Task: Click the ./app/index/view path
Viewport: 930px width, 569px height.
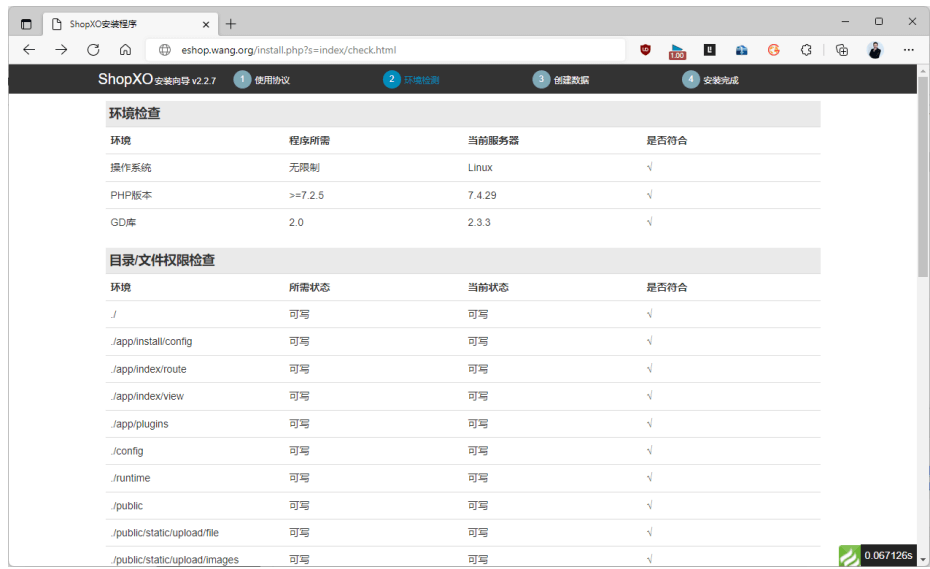Action: (147, 396)
